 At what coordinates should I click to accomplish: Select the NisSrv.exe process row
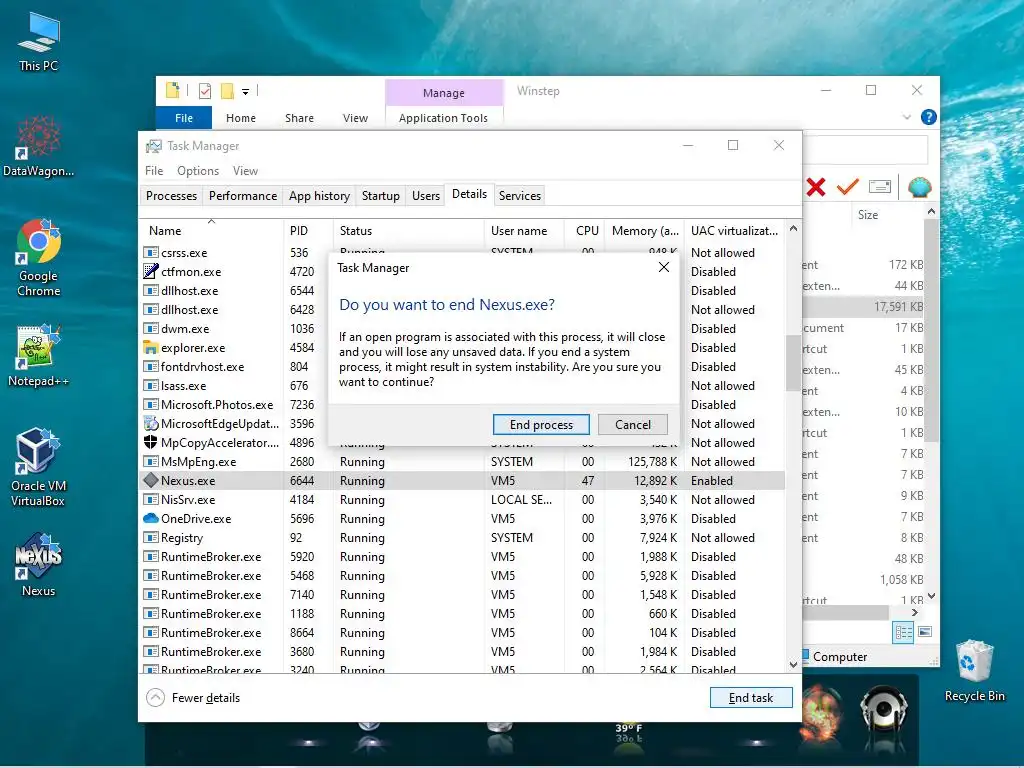[x=462, y=500]
